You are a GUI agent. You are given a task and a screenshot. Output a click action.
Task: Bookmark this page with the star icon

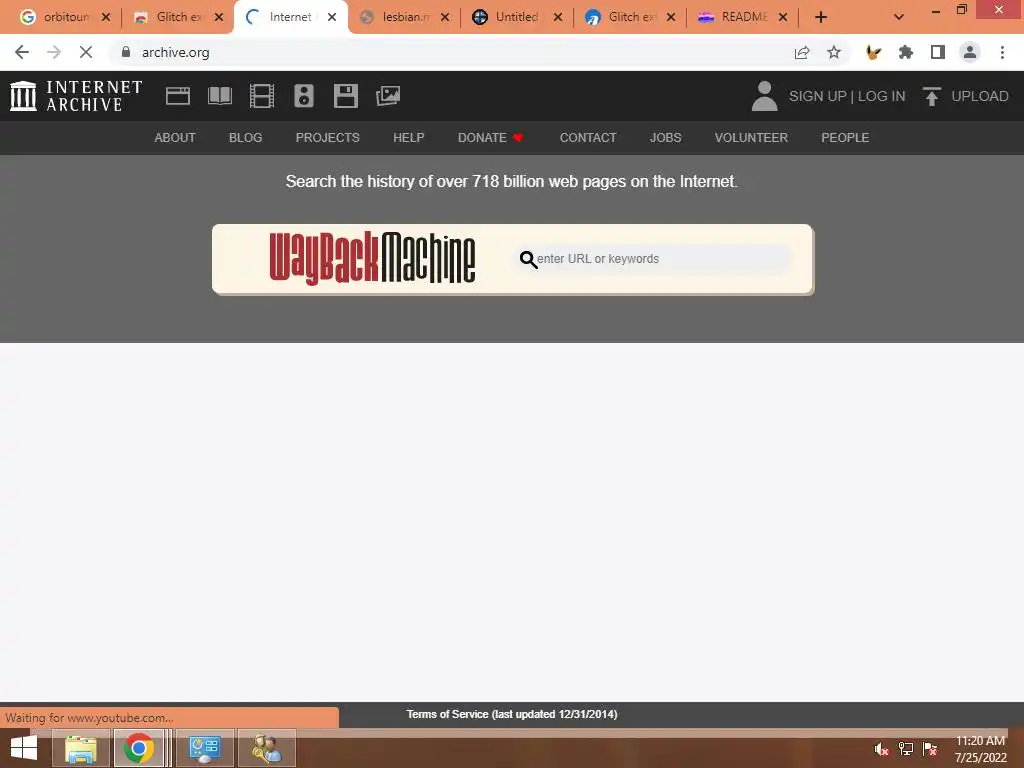[834, 52]
